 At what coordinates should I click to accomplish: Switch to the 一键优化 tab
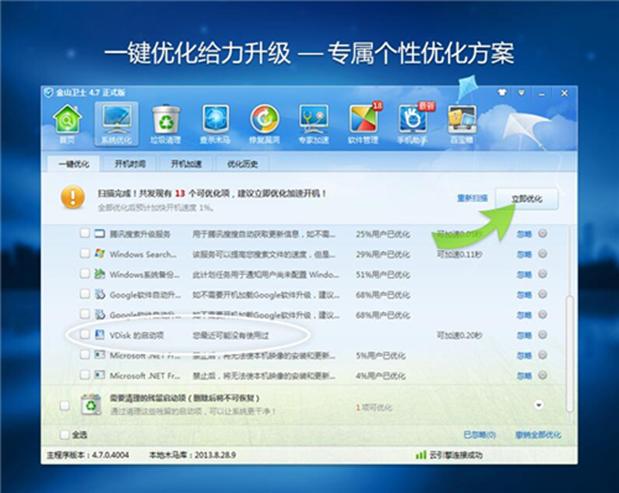tap(74, 164)
